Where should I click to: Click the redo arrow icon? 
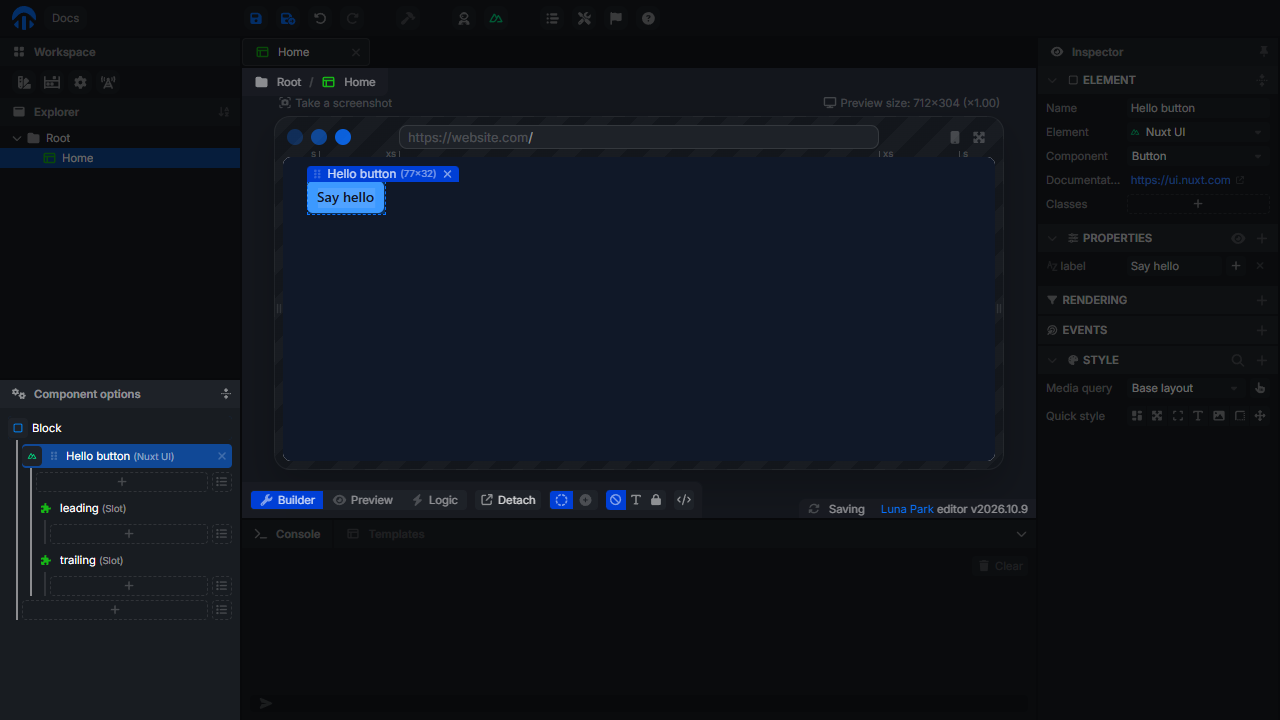pos(352,18)
